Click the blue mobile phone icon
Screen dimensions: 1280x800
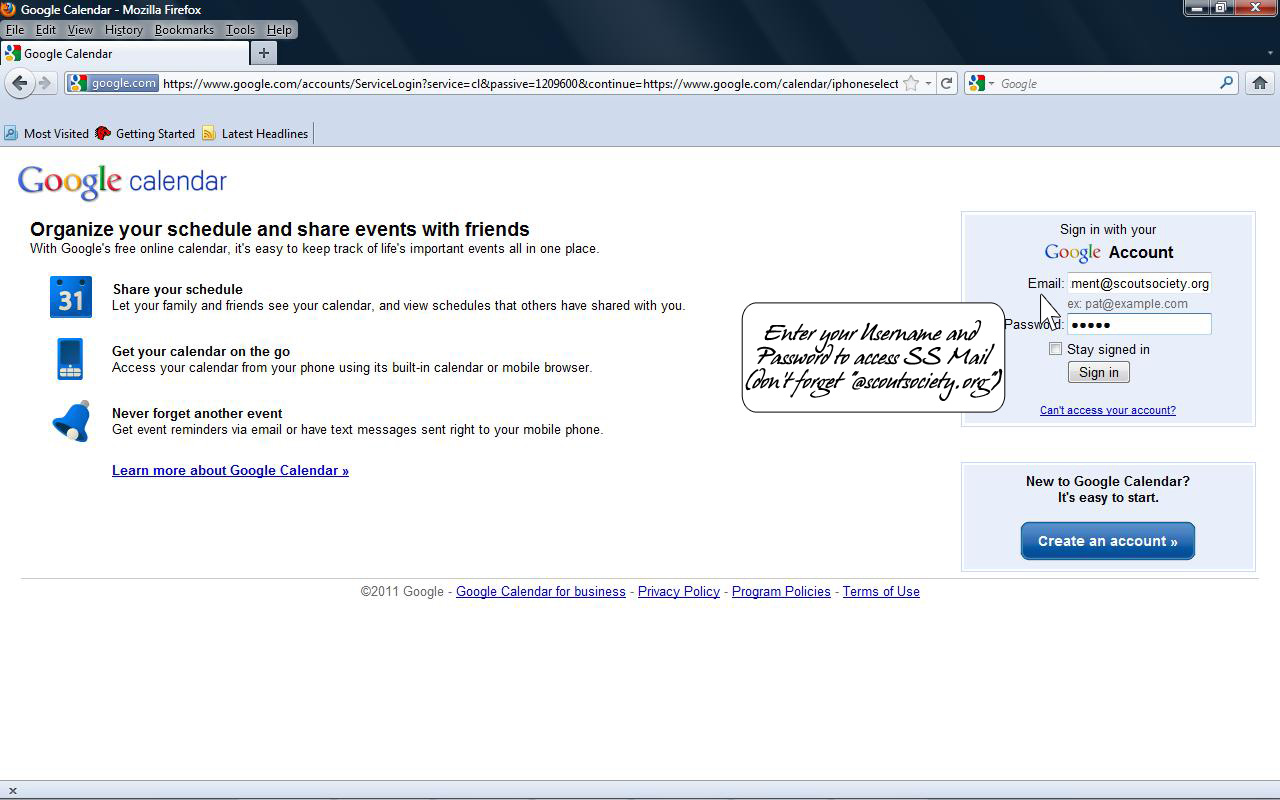pyautogui.click(x=70, y=359)
